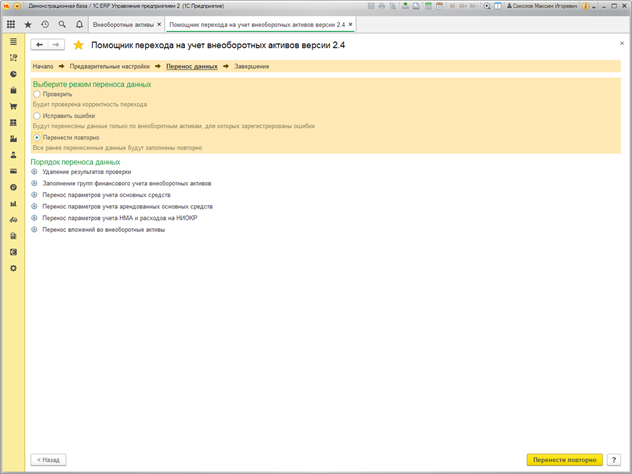Open CRM and marketing sidebar section

tap(13, 58)
